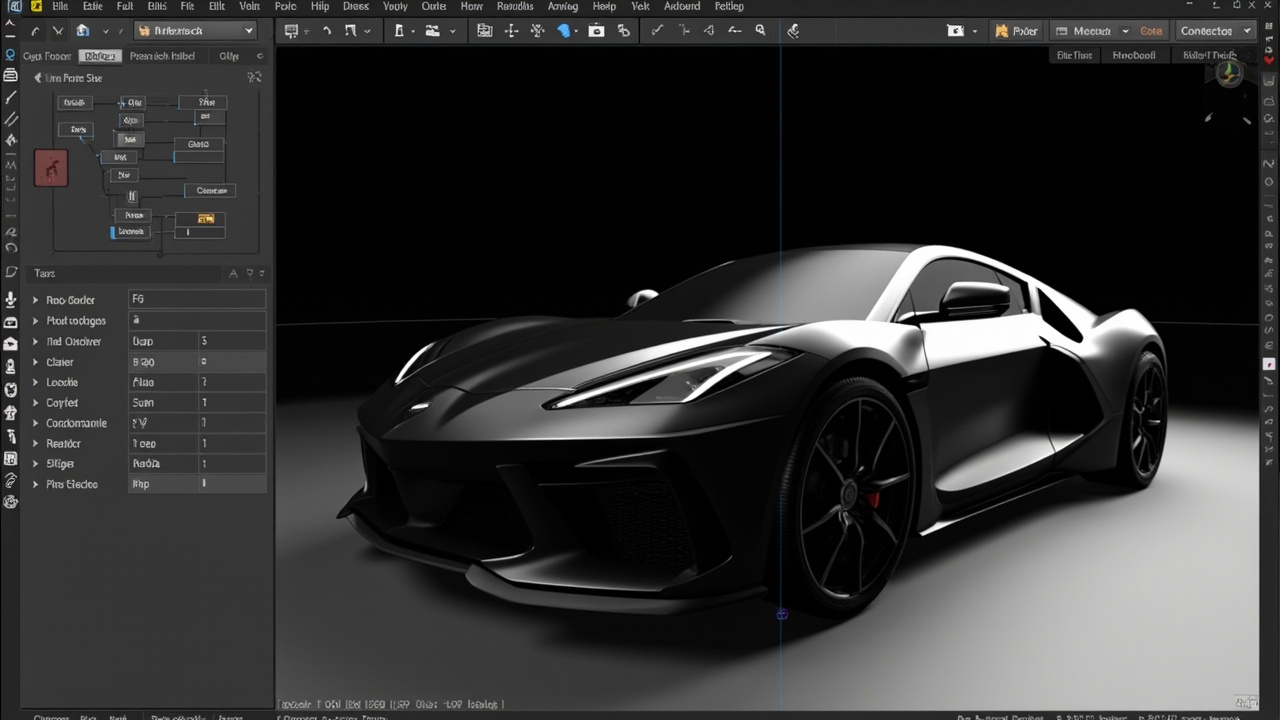This screenshot has height=720, width=1280.
Task: Open the Aodoord menu
Action: click(x=682, y=6)
